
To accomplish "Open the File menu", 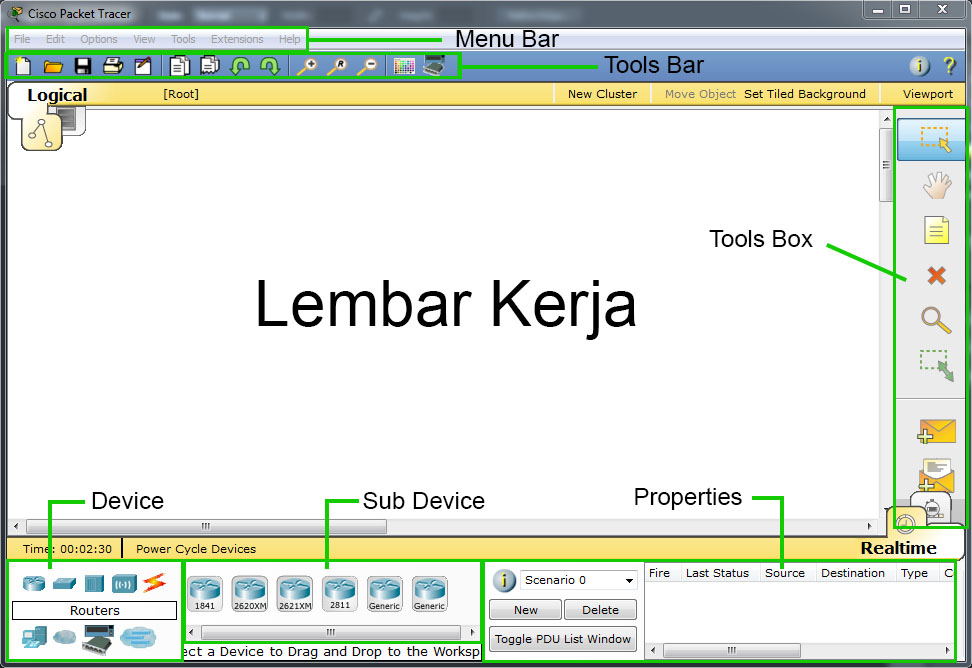I will (22, 39).
